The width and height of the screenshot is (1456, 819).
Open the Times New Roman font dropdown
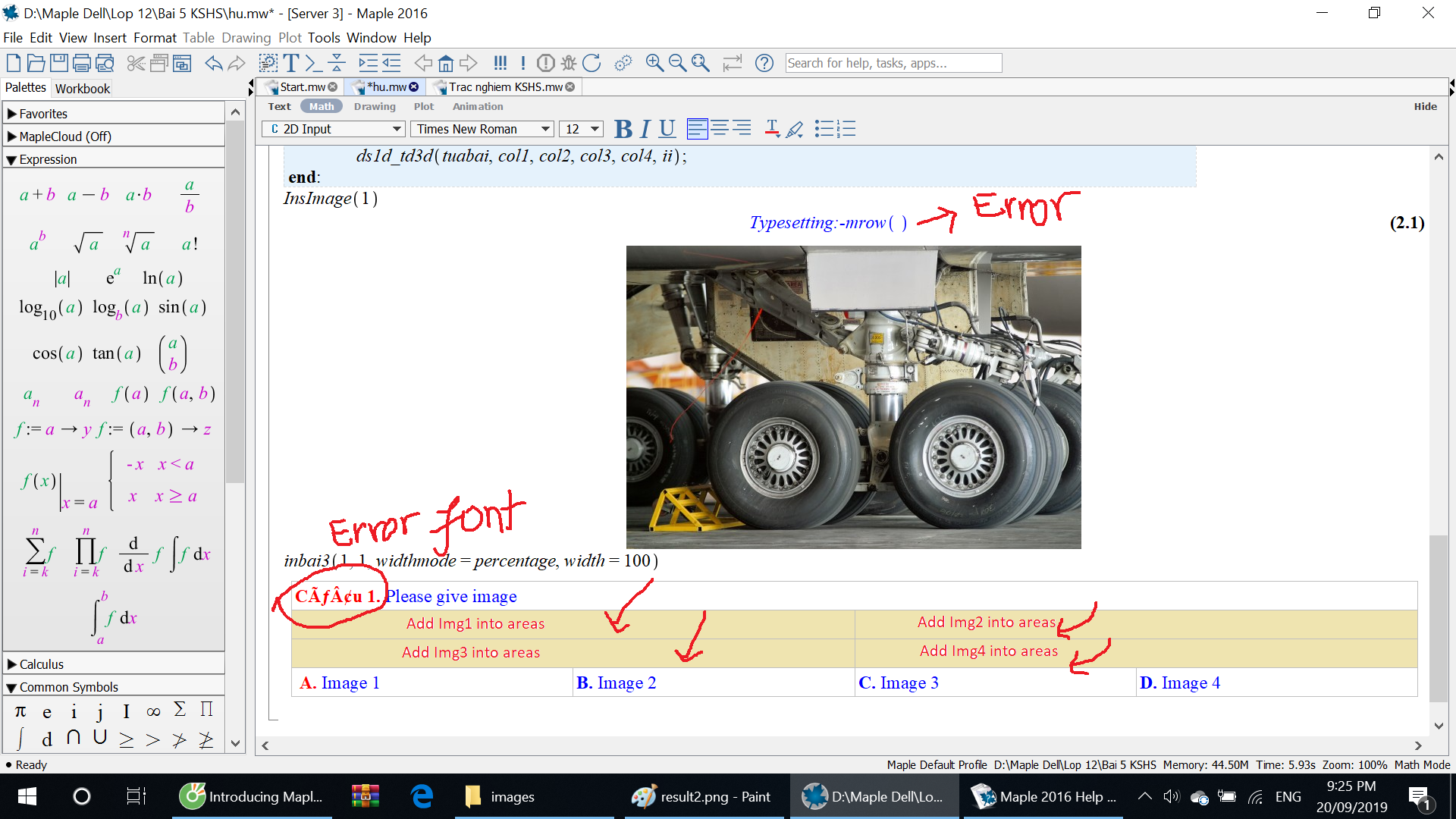tap(482, 129)
